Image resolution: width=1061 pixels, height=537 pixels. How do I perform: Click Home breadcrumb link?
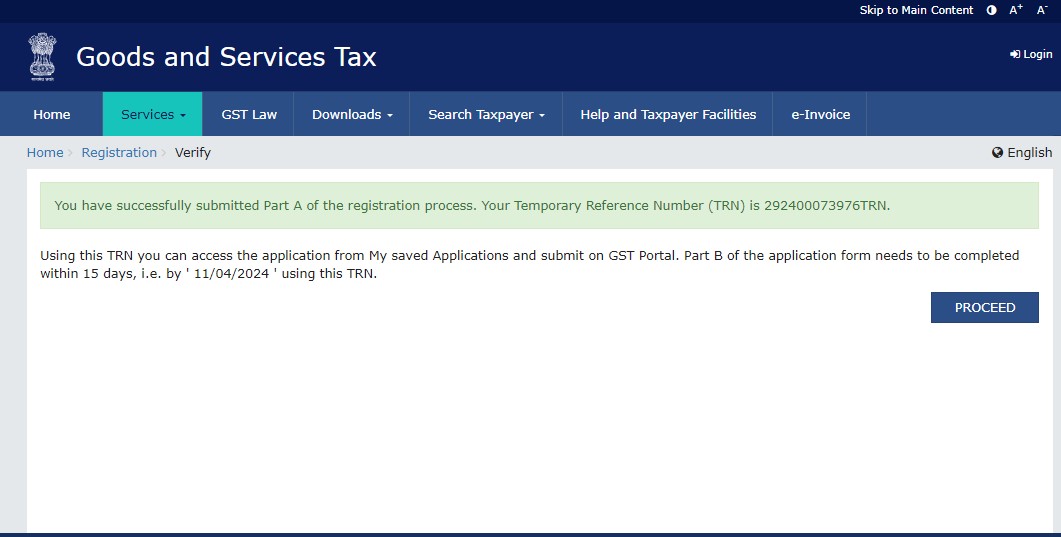tap(45, 153)
